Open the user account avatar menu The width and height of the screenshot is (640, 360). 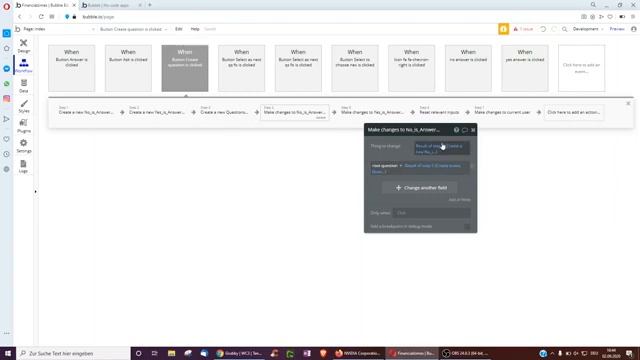point(633,29)
